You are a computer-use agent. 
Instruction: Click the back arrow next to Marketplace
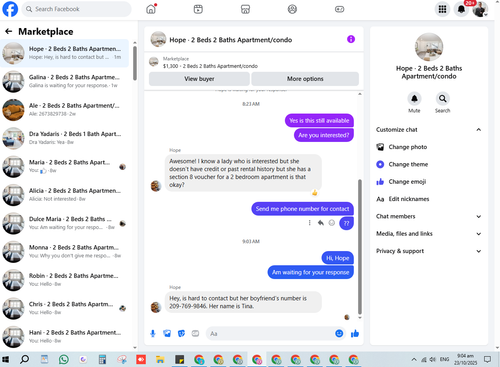[x=8, y=31]
